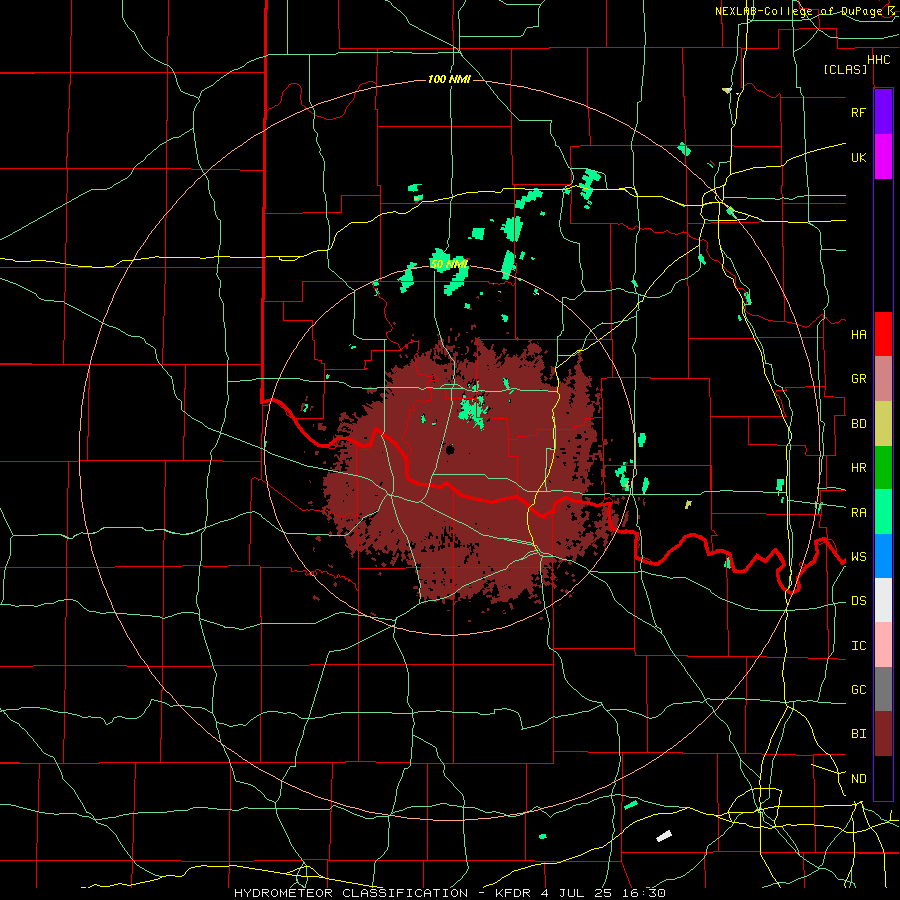Click the 'UK' legend label text
The height and width of the screenshot is (900, 900).
tap(858, 157)
